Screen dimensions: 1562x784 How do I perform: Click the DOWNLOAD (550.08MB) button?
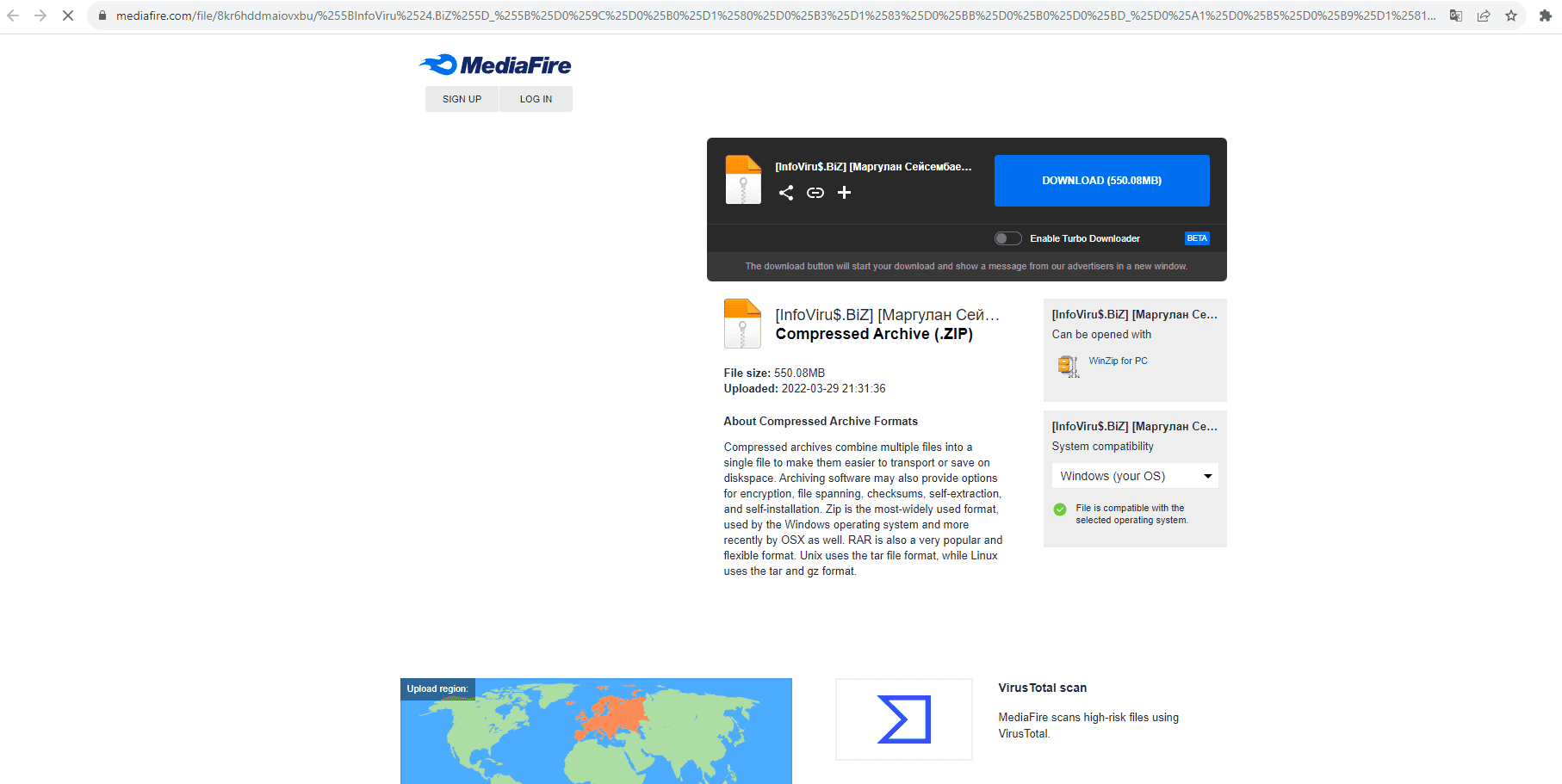1102,181
